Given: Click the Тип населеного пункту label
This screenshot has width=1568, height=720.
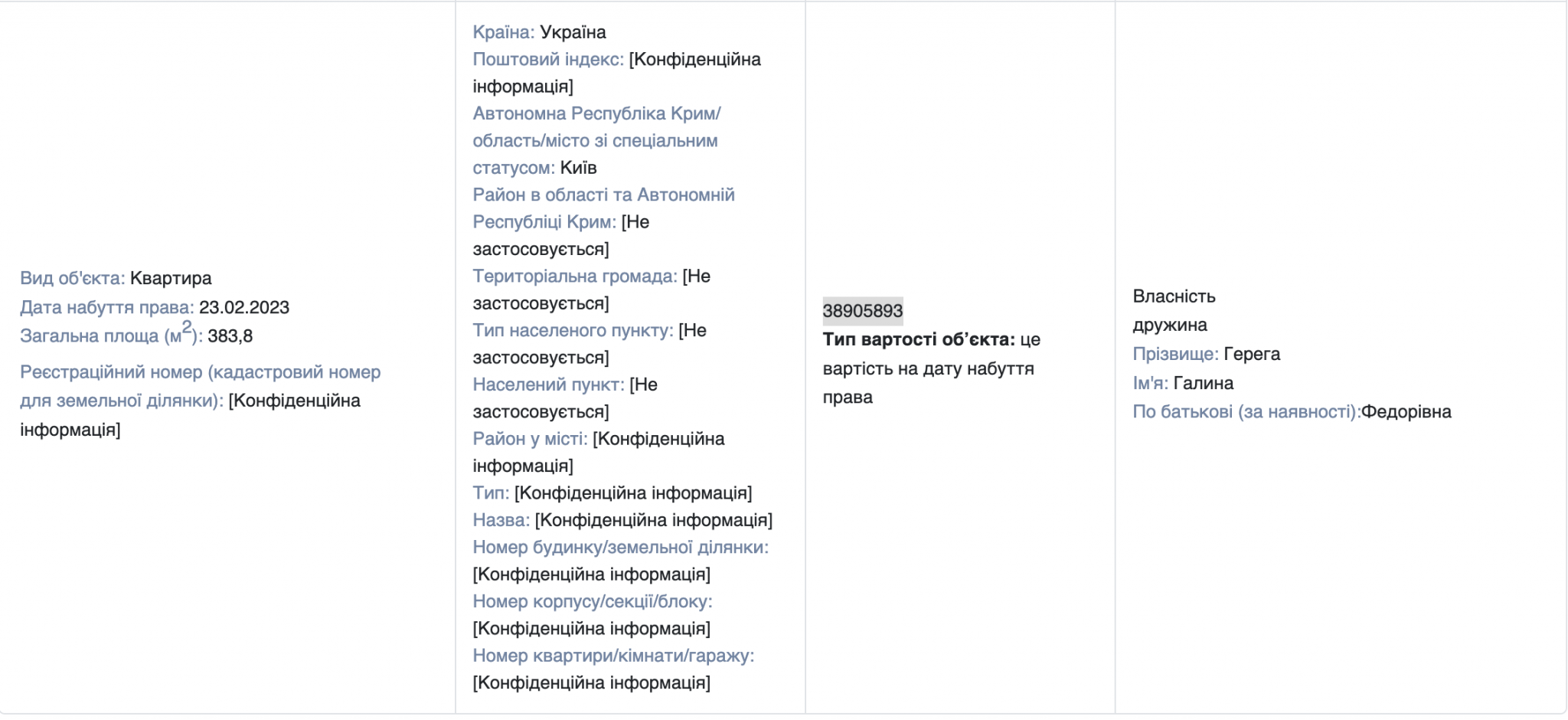Looking at the screenshot, I should [573, 331].
